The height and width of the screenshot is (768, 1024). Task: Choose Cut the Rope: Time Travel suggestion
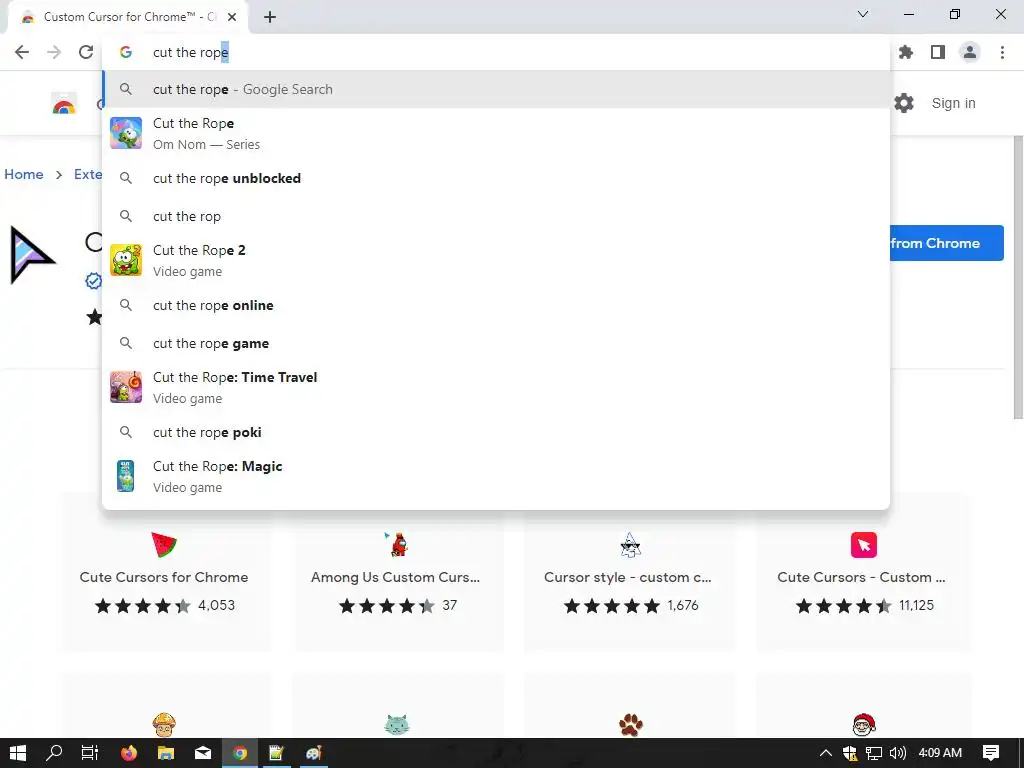(496, 387)
